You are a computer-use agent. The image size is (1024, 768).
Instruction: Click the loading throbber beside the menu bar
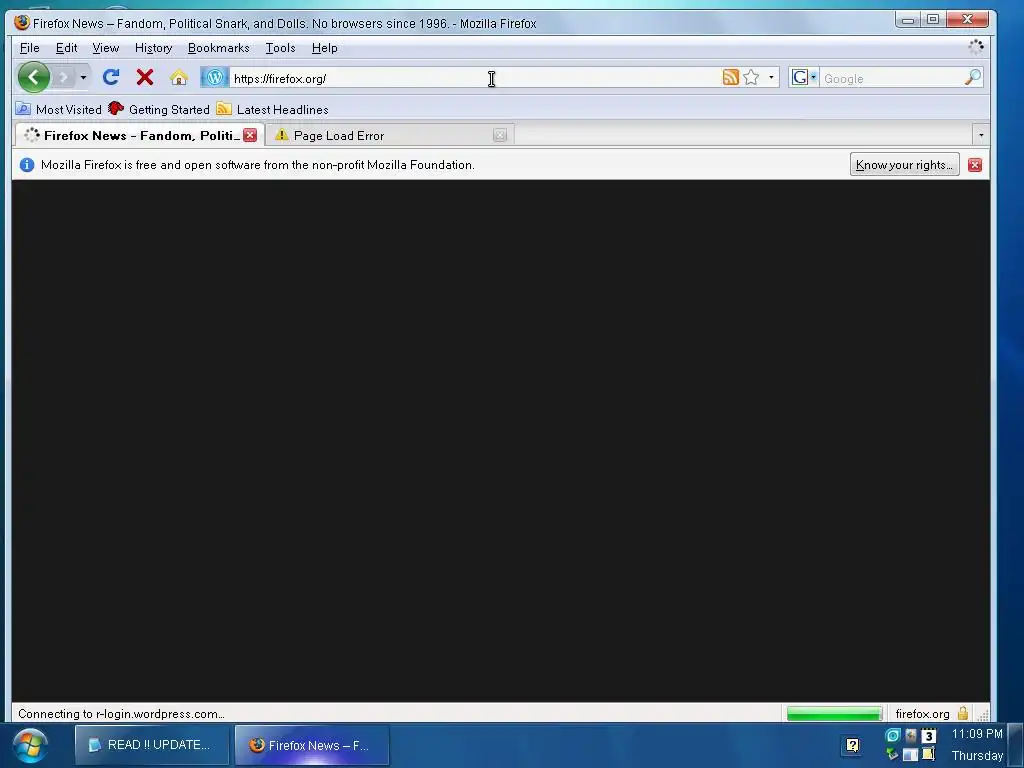[x=976, y=46]
